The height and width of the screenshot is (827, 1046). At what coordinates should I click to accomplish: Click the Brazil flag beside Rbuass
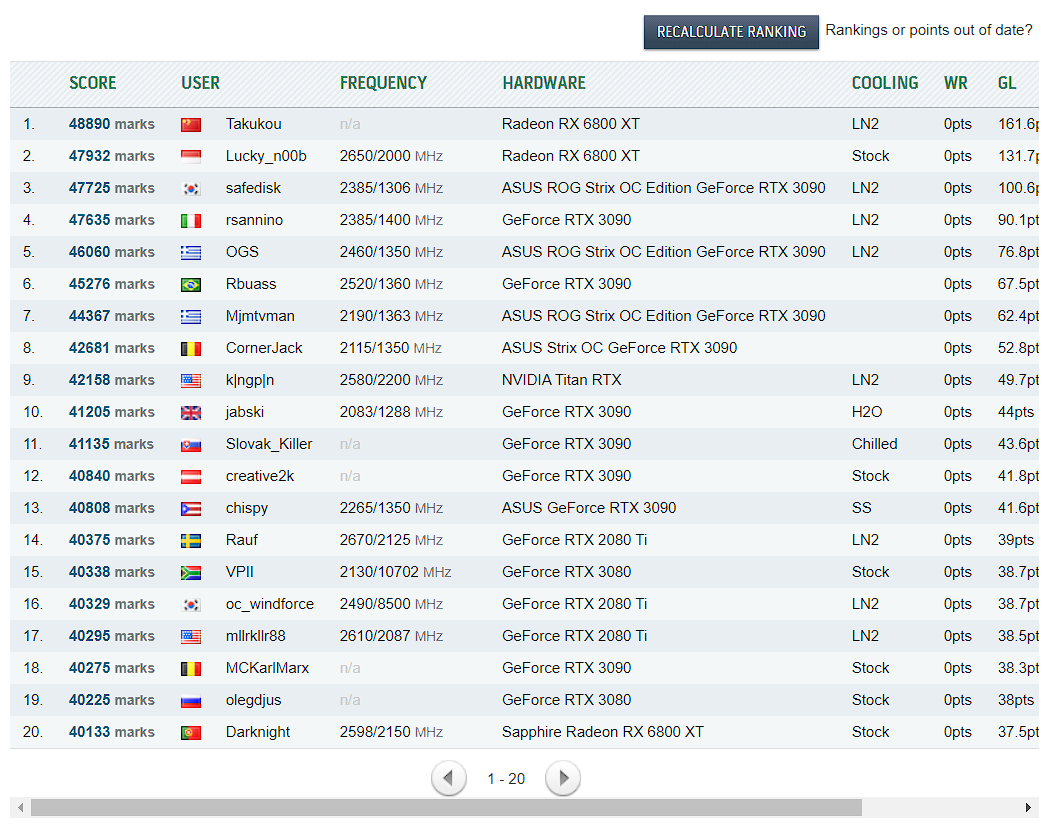coord(191,285)
